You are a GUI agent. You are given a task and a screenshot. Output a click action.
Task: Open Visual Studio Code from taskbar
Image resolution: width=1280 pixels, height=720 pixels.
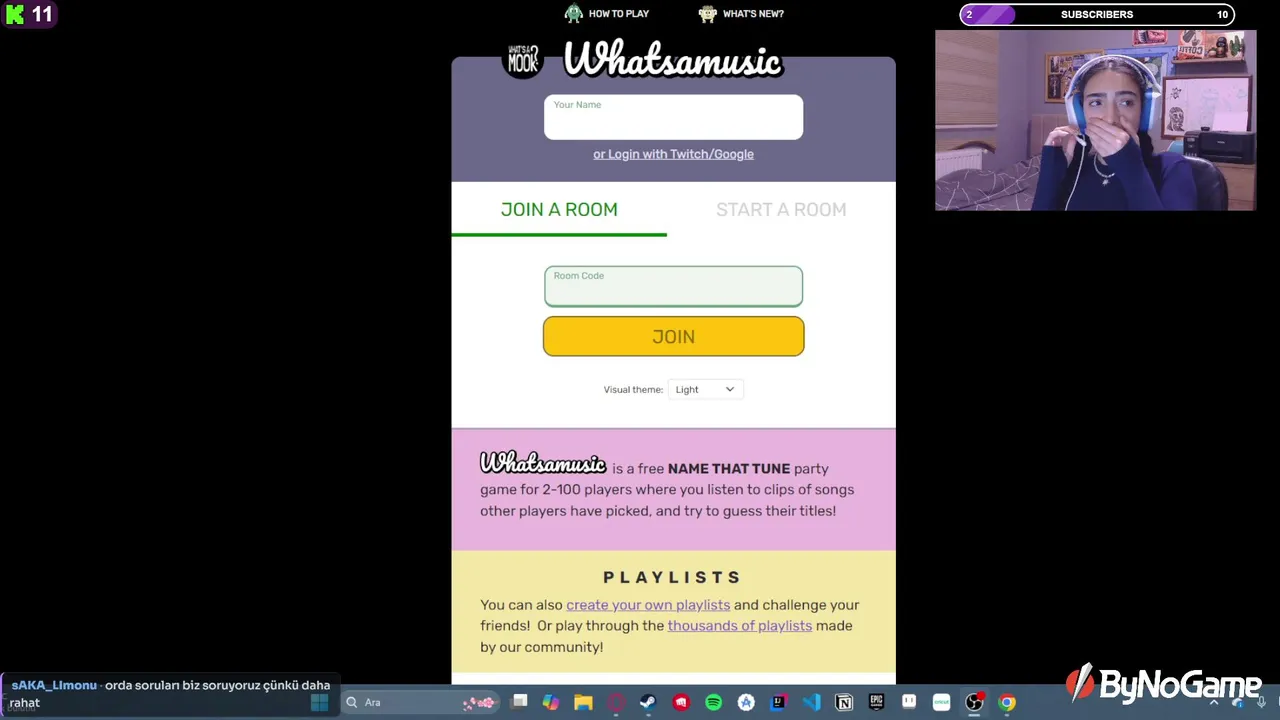811,702
